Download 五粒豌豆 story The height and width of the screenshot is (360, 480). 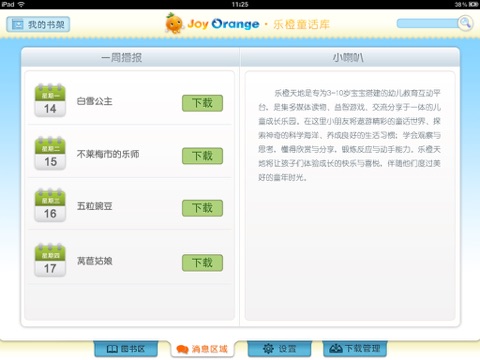pyautogui.click(x=202, y=208)
